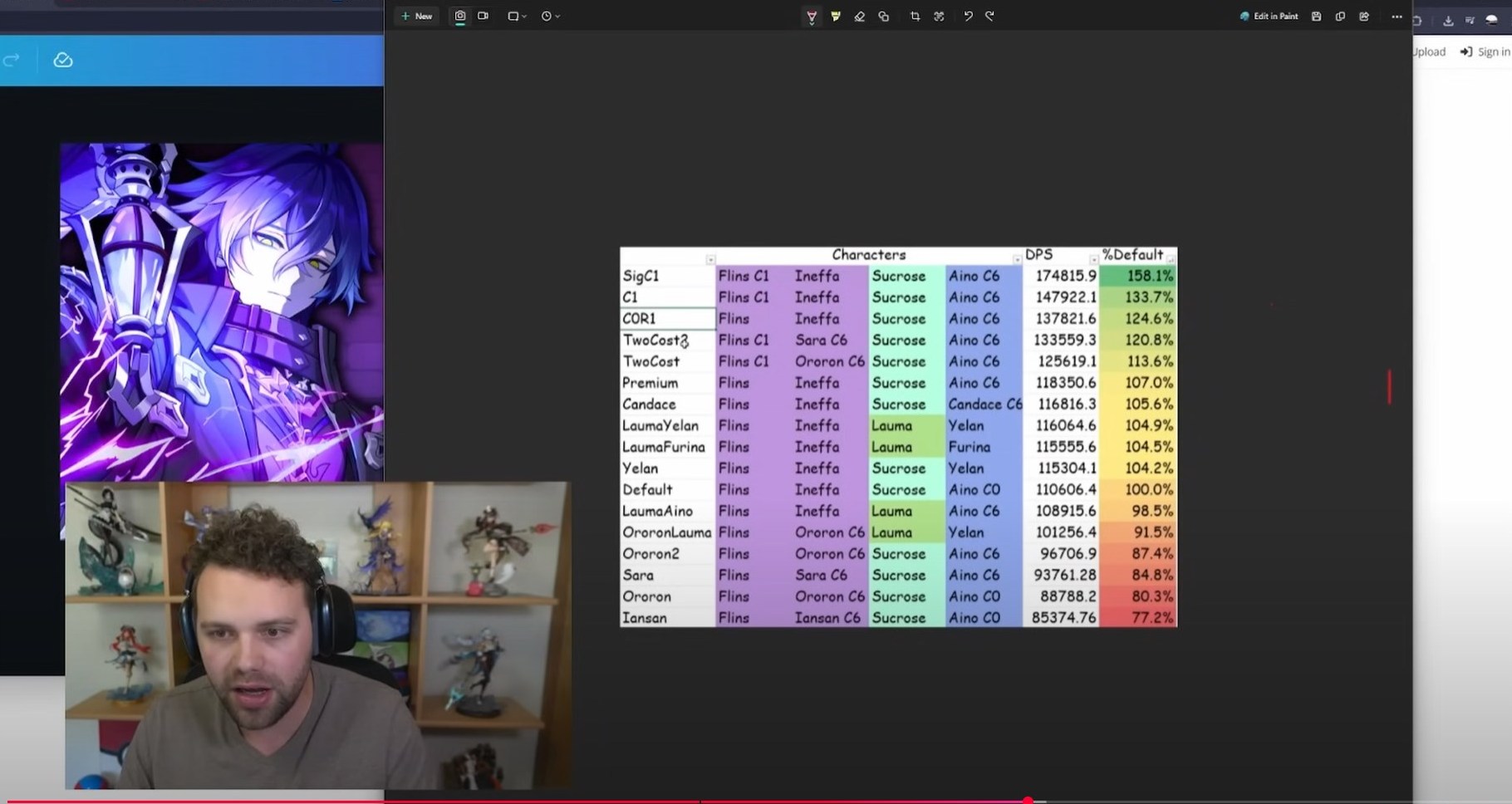The image size is (1512, 804).
Task: Click the Iansan C6 cell
Action: pos(831,618)
